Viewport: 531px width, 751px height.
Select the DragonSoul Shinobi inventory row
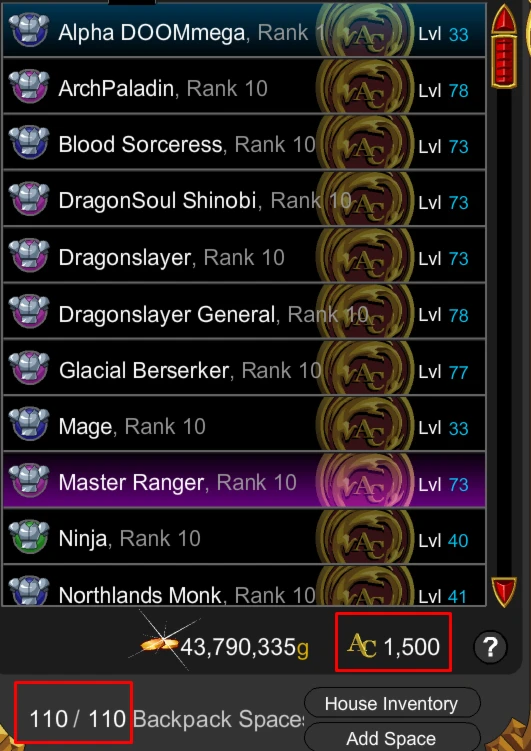click(244, 199)
